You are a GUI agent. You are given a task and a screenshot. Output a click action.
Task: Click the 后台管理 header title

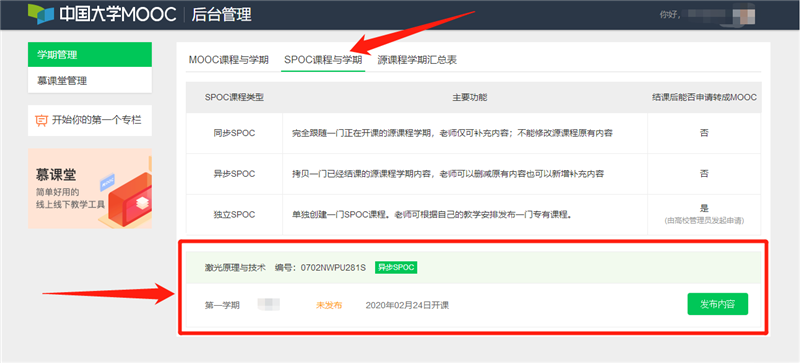pyautogui.click(x=221, y=15)
